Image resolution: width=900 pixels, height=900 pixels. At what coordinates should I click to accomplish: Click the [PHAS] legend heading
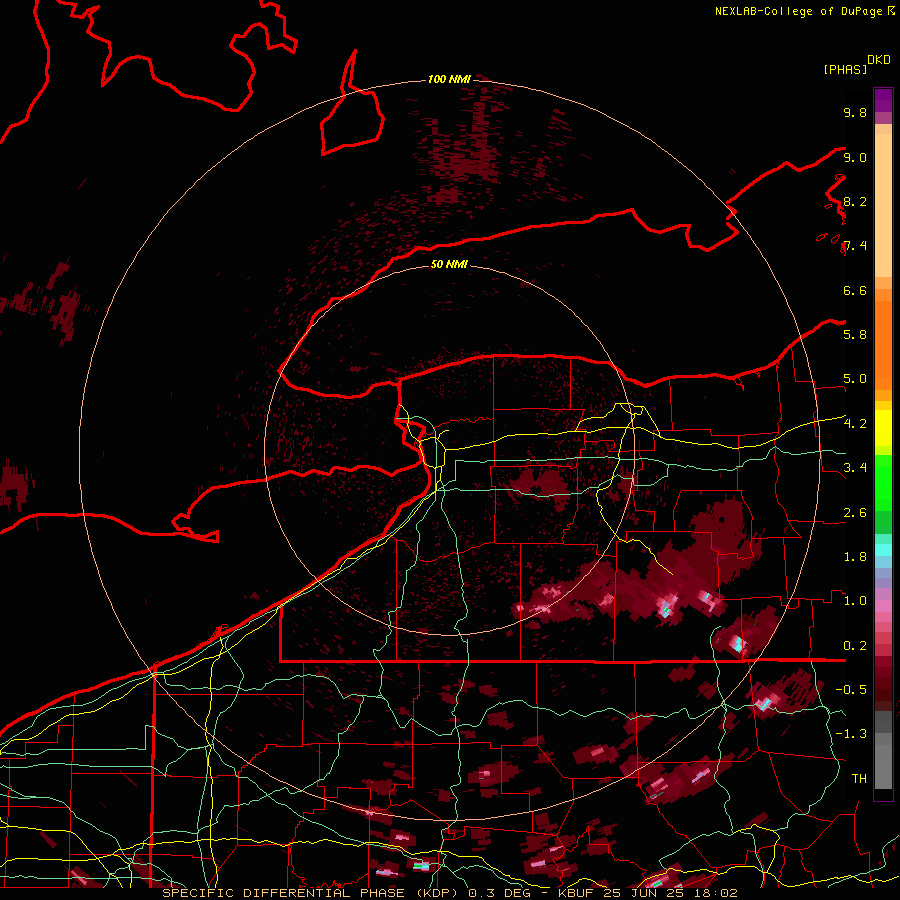click(845, 70)
